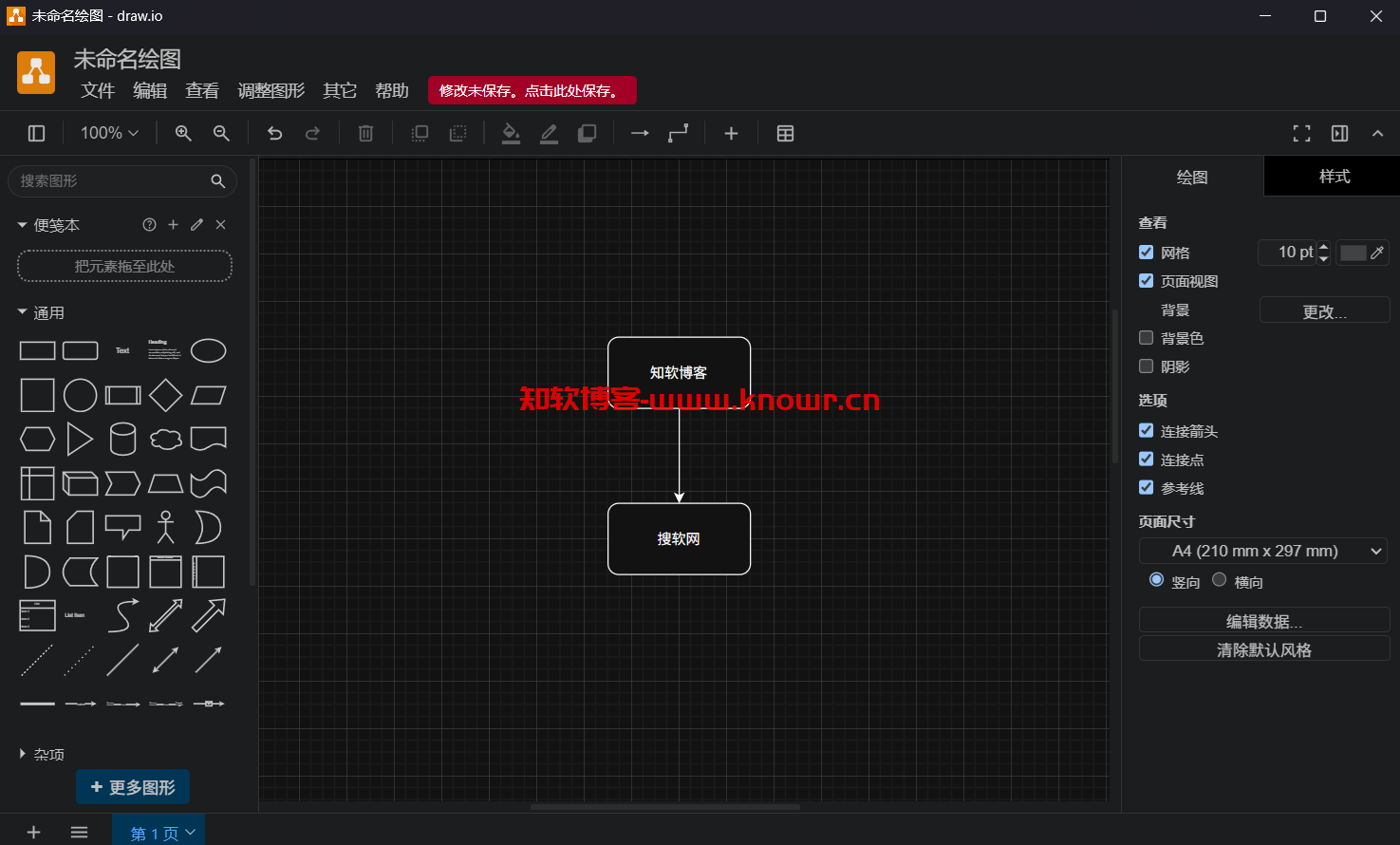Click the 更多图形 button

[133, 787]
